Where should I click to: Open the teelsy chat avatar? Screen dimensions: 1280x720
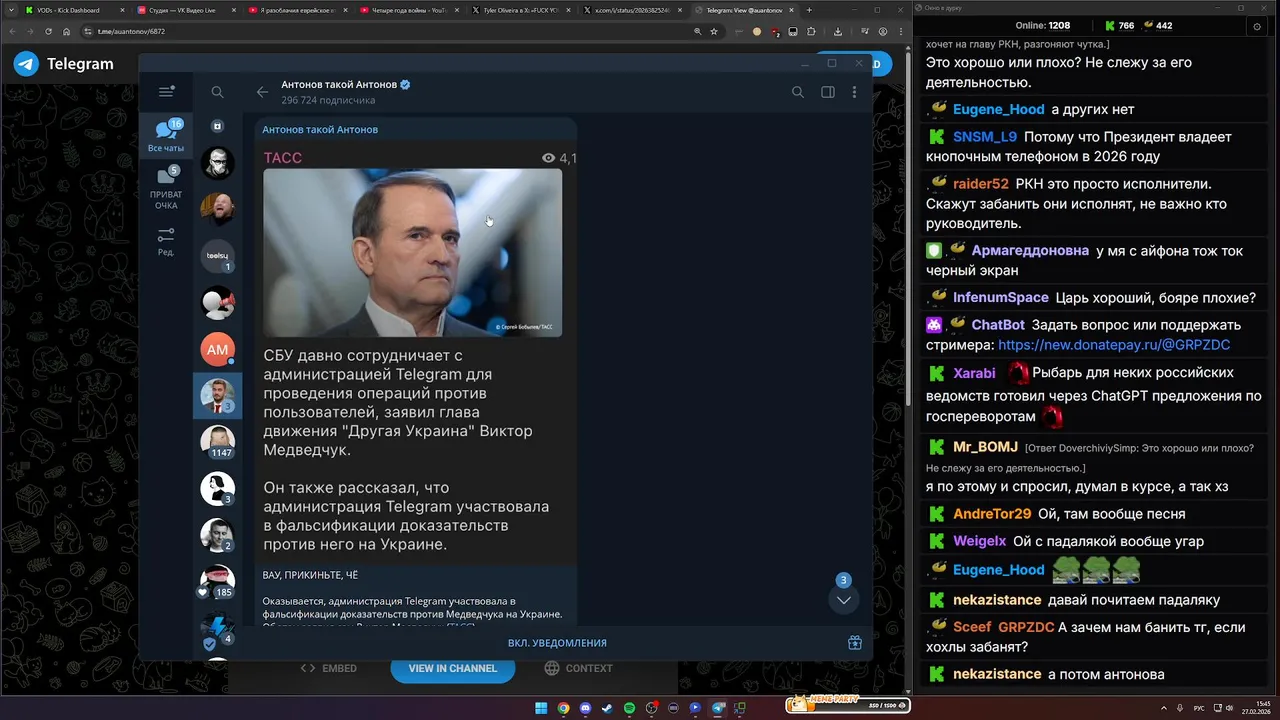click(217, 256)
